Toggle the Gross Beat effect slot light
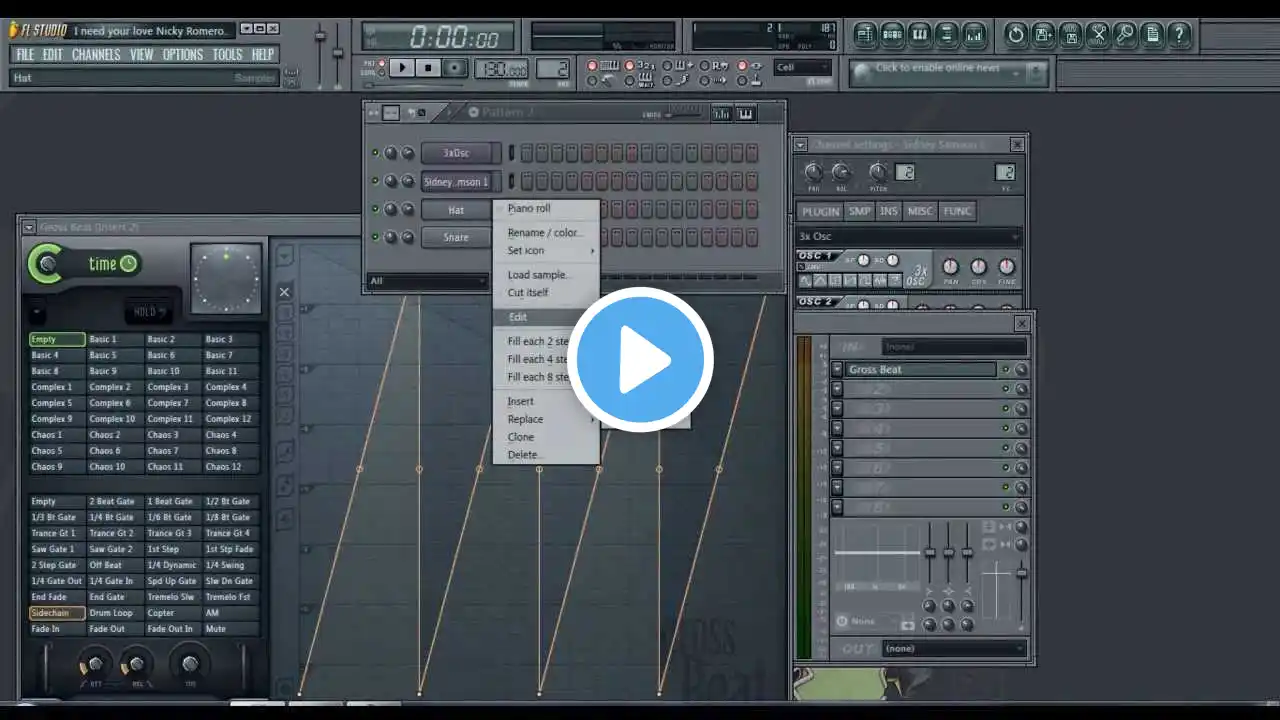1280x720 pixels. 1006,369
